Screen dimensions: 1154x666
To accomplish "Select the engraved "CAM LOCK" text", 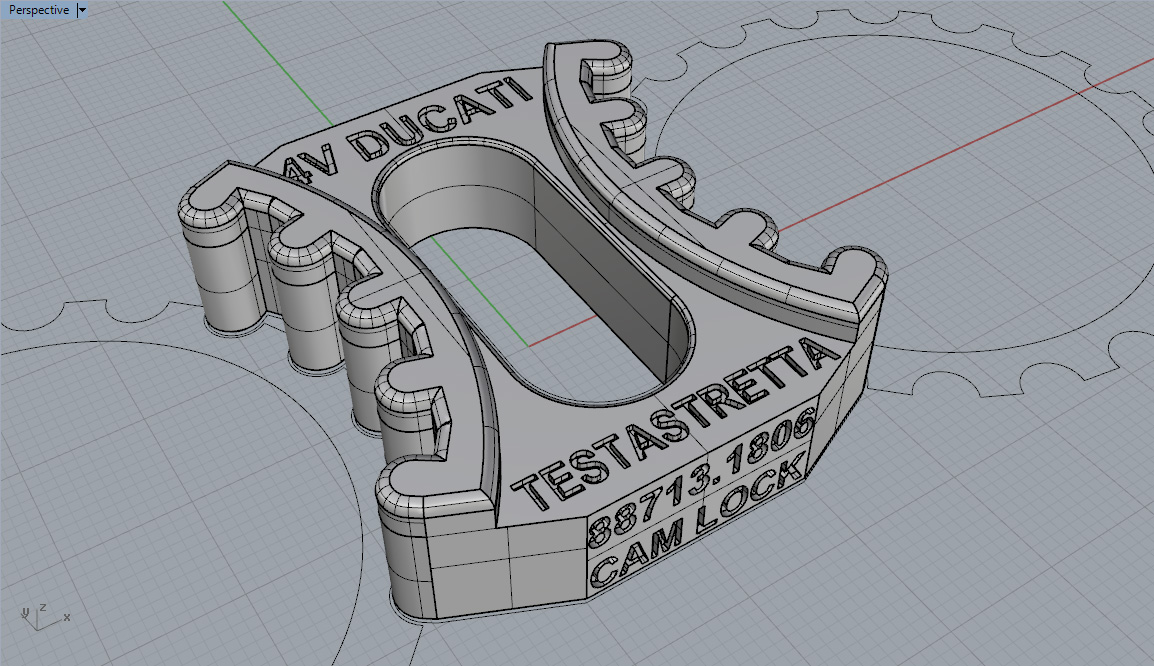I will [x=697, y=522].
